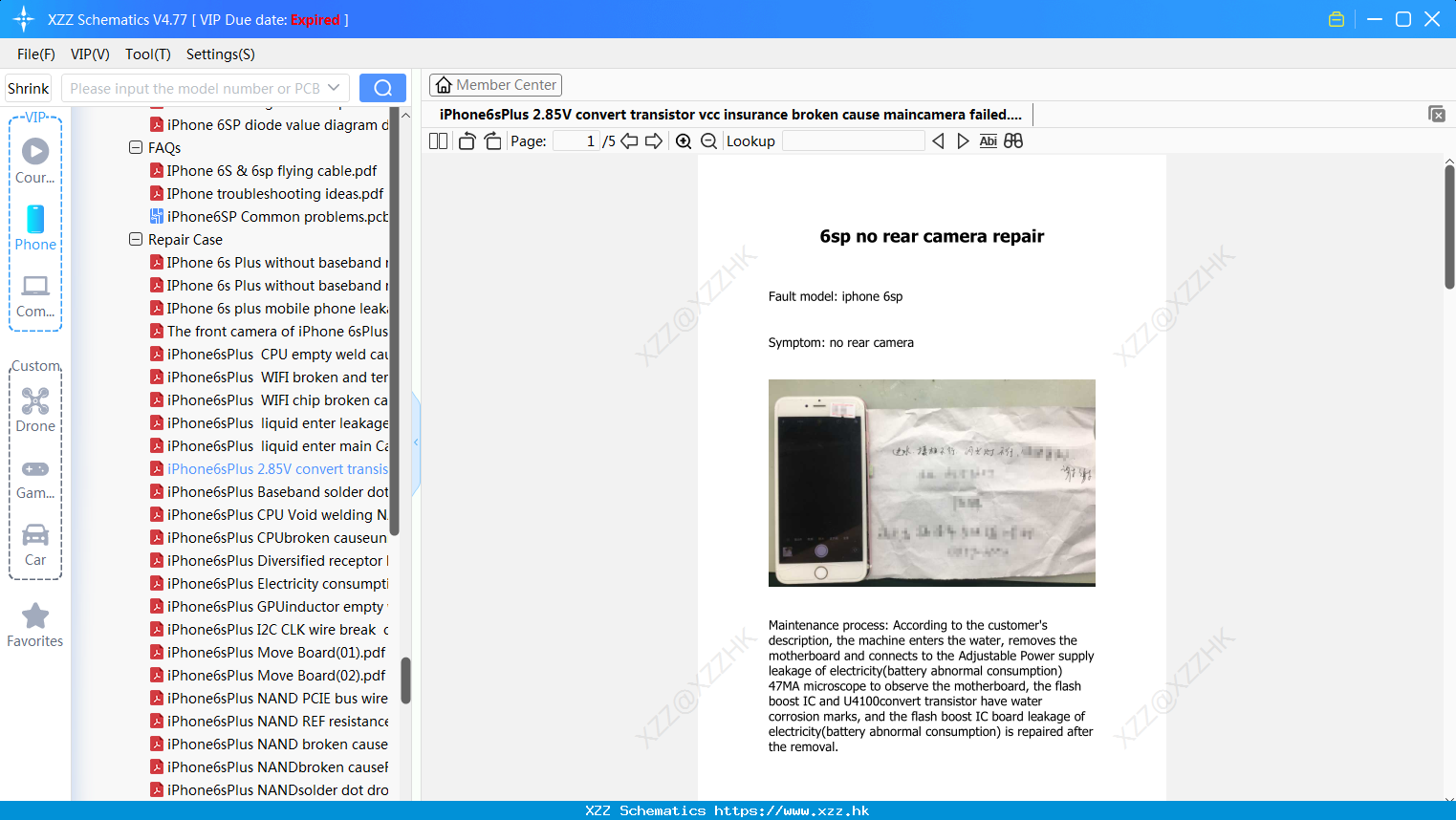Open the Settings(S) menu

coord(221,54)
